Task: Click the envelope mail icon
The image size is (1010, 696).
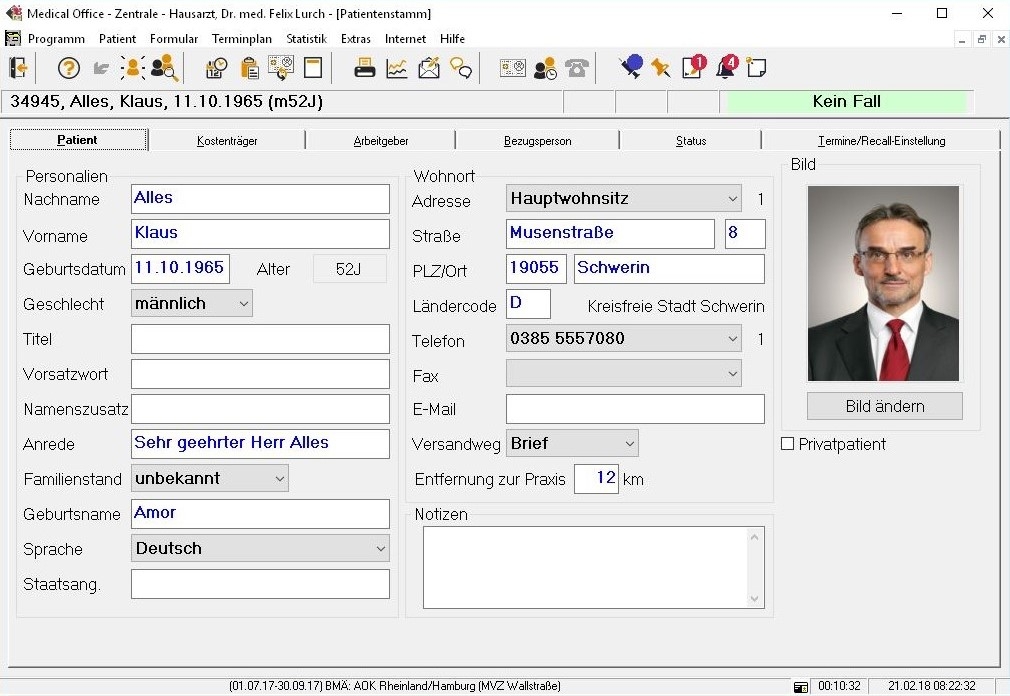Action: point(429,68)
